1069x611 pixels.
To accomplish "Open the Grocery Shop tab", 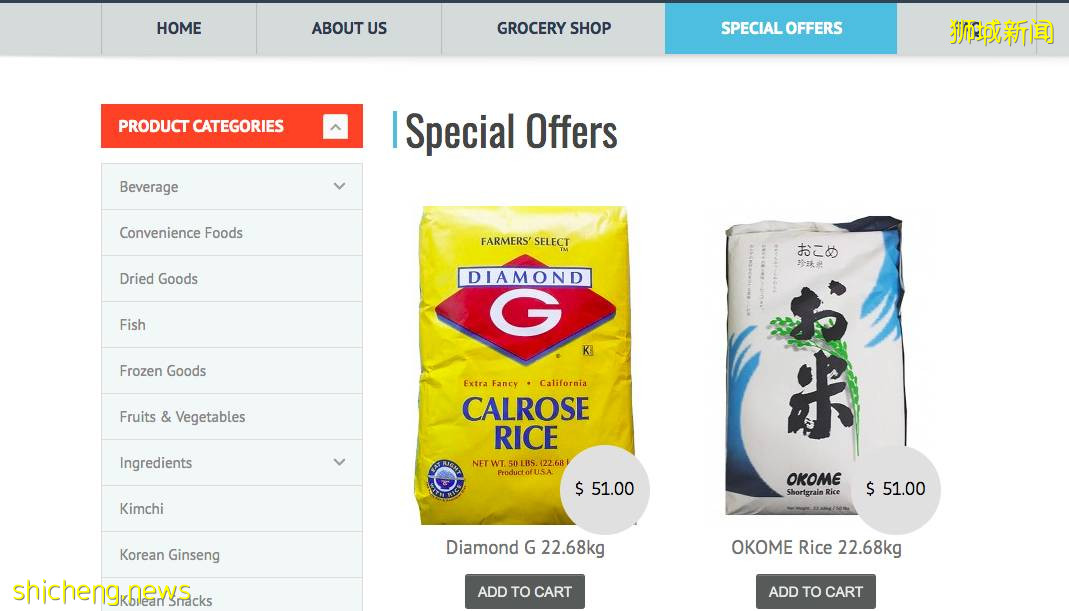I will point(554,28).
